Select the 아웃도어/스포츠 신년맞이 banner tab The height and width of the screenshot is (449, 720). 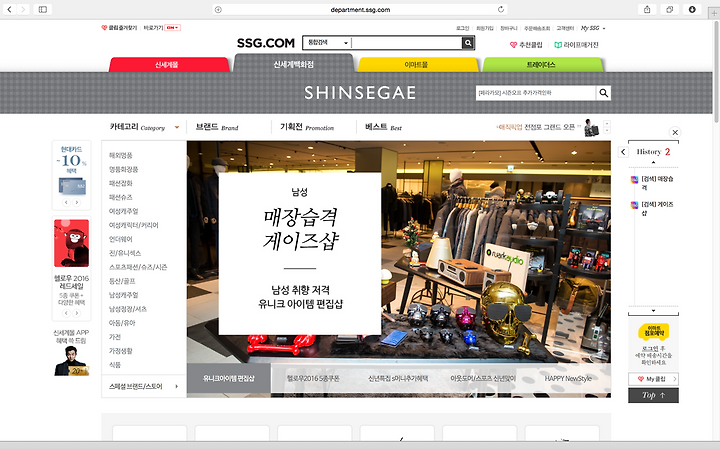[x=483, y=378]
